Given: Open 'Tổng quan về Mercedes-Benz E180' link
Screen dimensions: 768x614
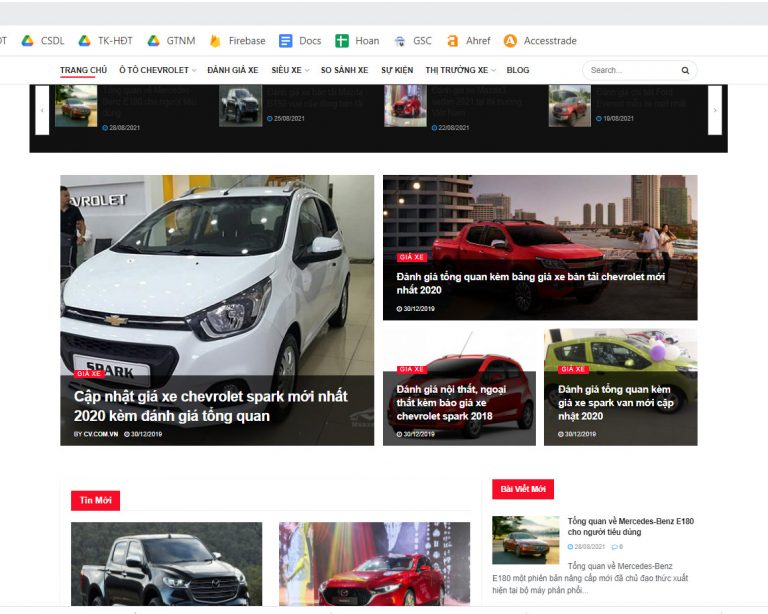Looking at the screenshot, I should (x=631, y=526).
